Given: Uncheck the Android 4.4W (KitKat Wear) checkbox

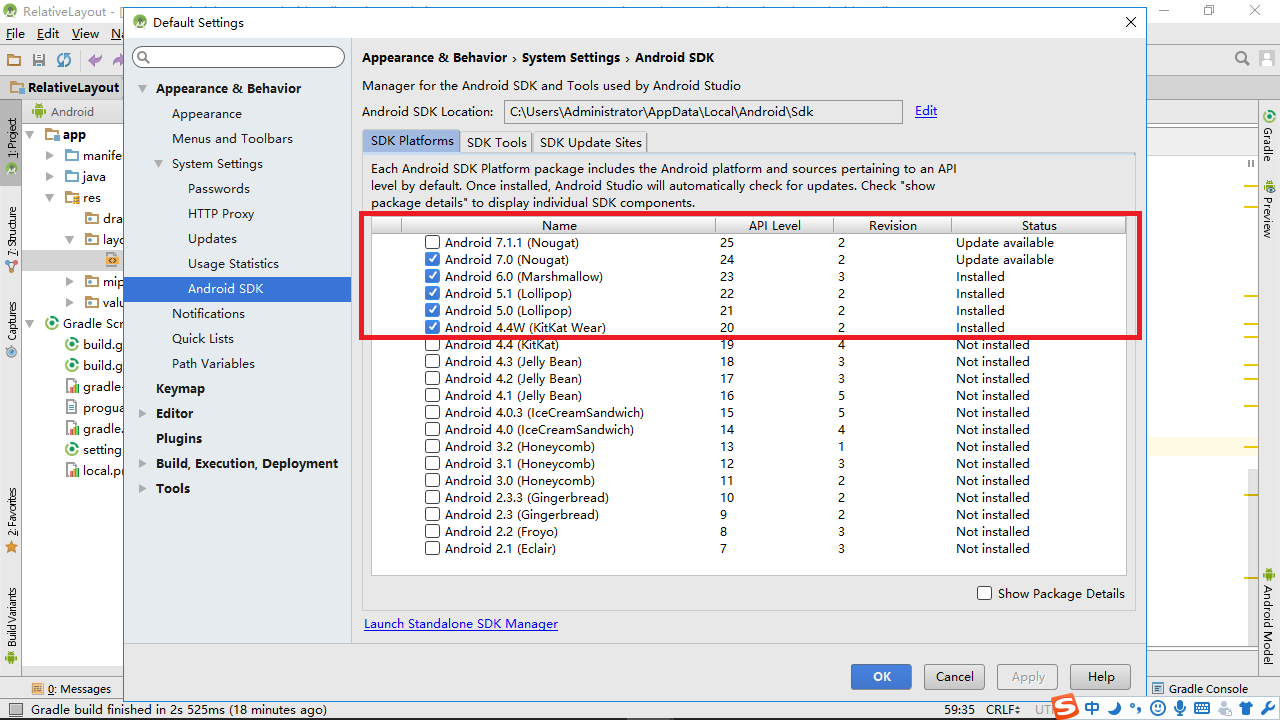Looking at the screenshot, I should (432, 327).
